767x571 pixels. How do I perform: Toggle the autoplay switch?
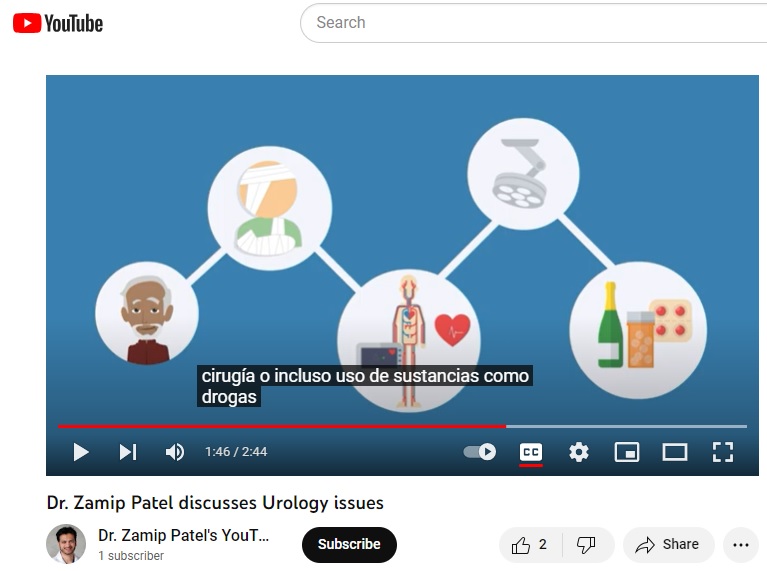pos(479,451)
